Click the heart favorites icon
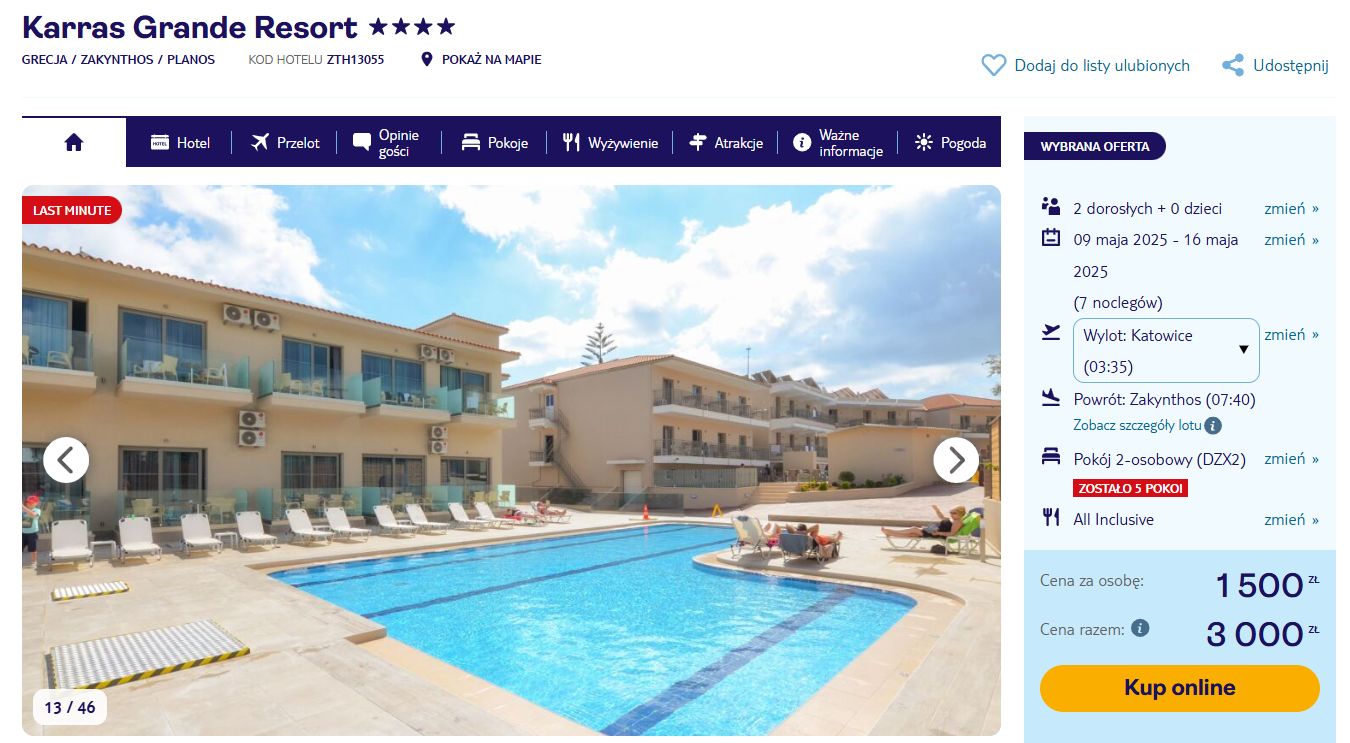The image size is (1350, 743). pyautogui.click(x=993, y=65)
